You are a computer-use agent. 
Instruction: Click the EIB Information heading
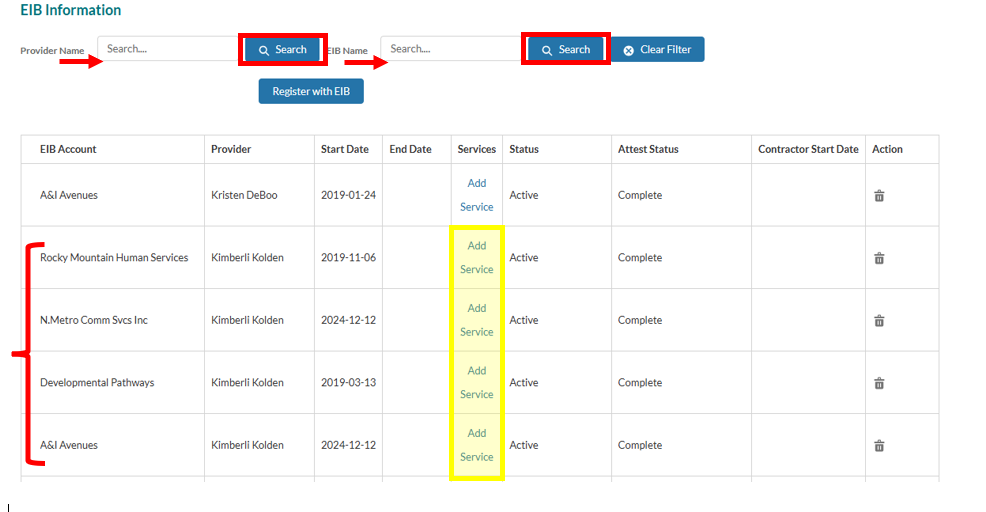click(x=70, y=10)
